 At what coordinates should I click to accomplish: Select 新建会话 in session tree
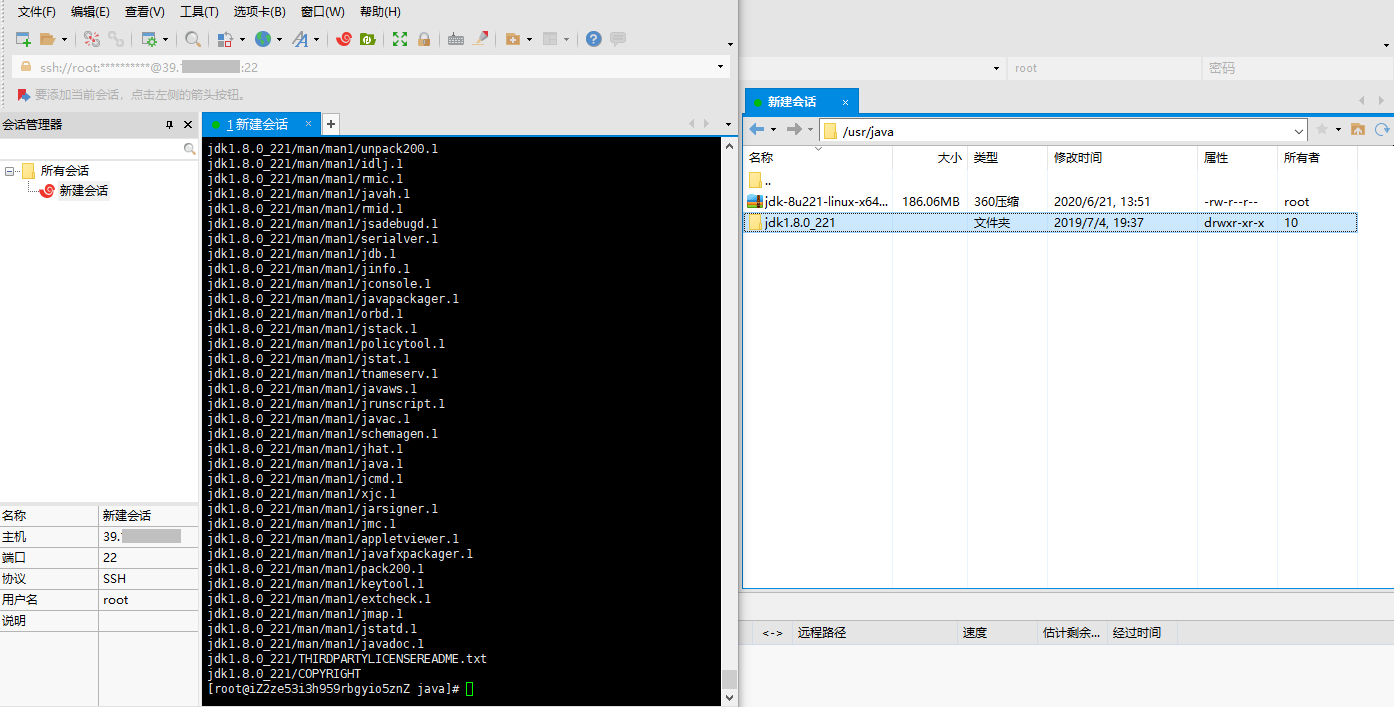click(x=83, y=191)
